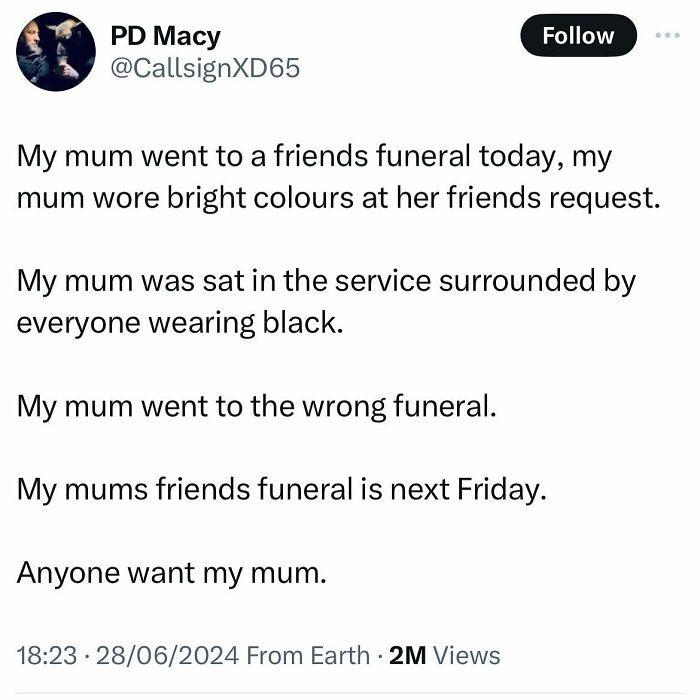Open the three-dot more options menu
Image resolution: width=700 pixels, height=700 pixels.
(x=666, y=36)
